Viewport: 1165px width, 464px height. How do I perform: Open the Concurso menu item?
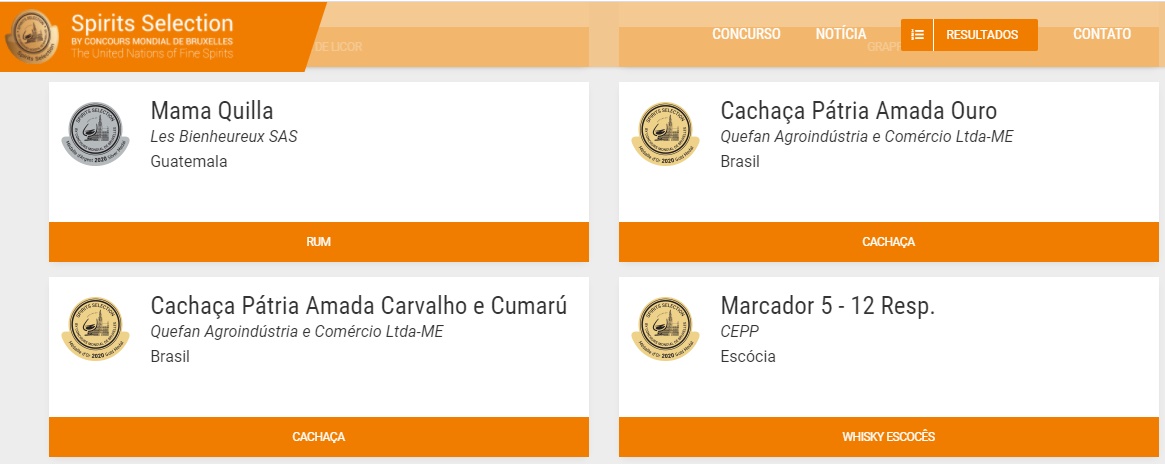coord(746,34)
